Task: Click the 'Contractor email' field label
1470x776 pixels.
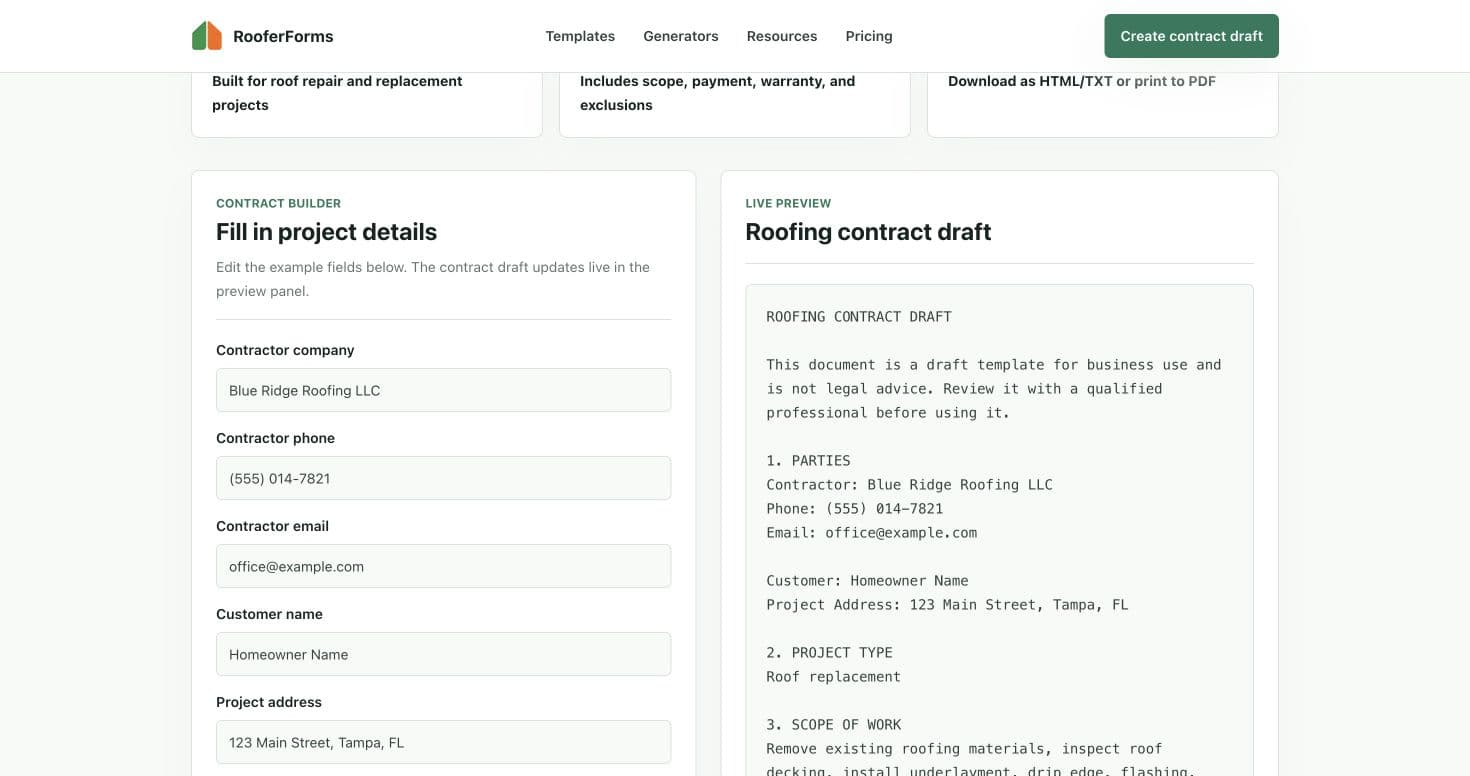Action: [272, 526]
